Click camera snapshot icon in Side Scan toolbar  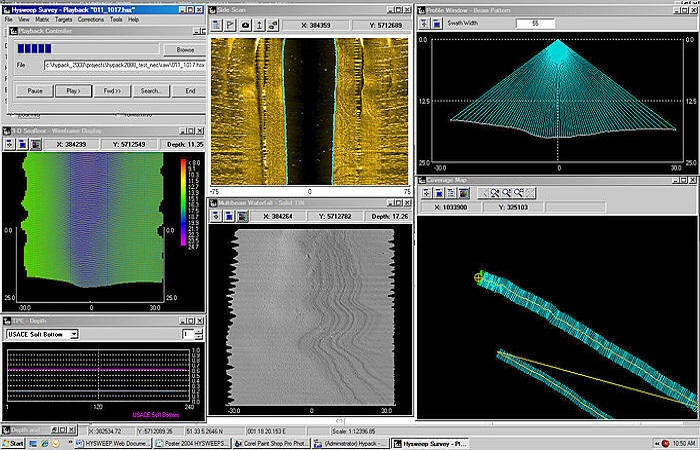coord(245,25)
